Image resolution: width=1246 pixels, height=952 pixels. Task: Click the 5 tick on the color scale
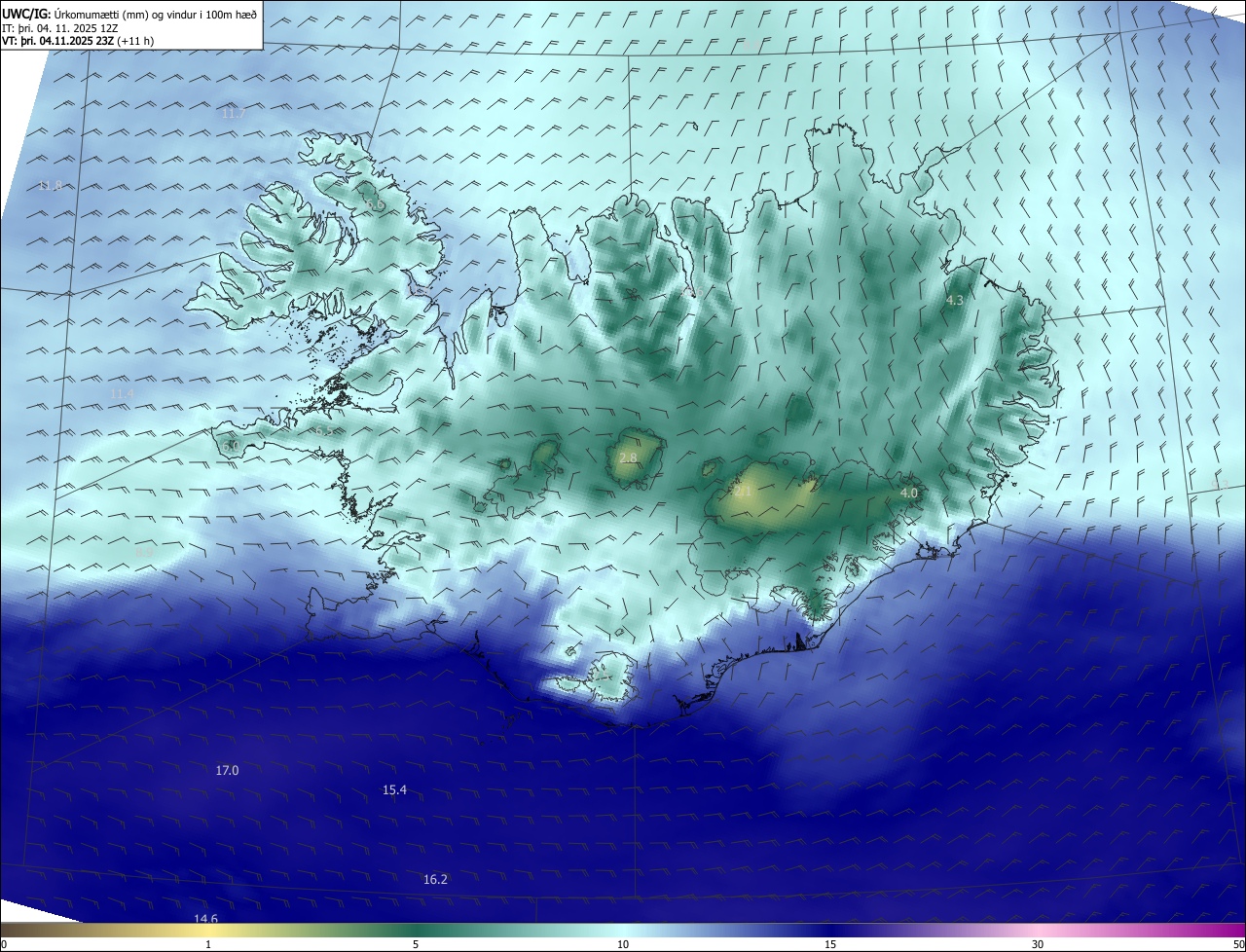tap(416, 944)
